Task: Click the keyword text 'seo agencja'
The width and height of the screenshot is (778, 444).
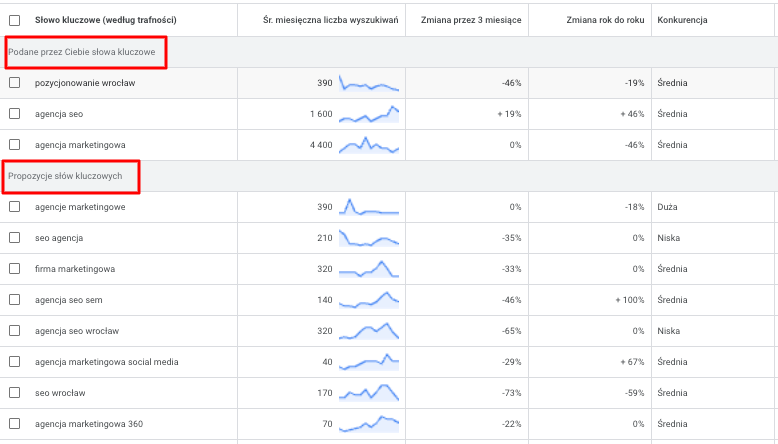Action: pos(59,238)
